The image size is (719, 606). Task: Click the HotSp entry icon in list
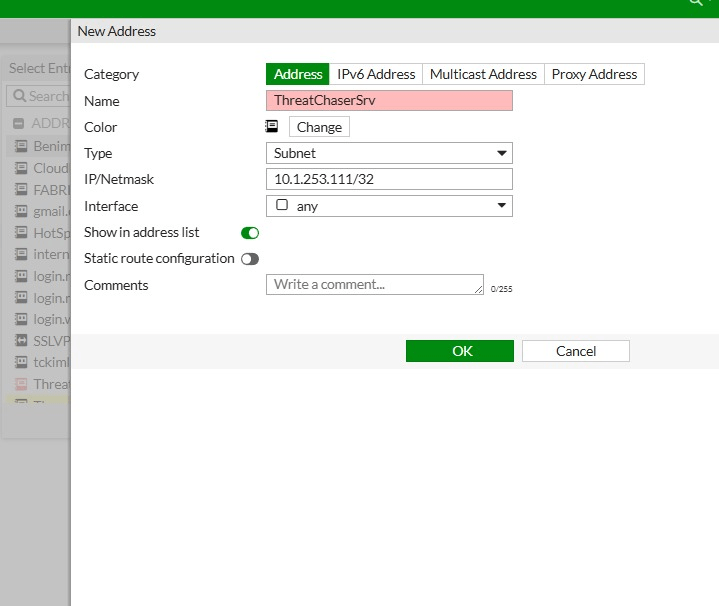pos(20,232)
